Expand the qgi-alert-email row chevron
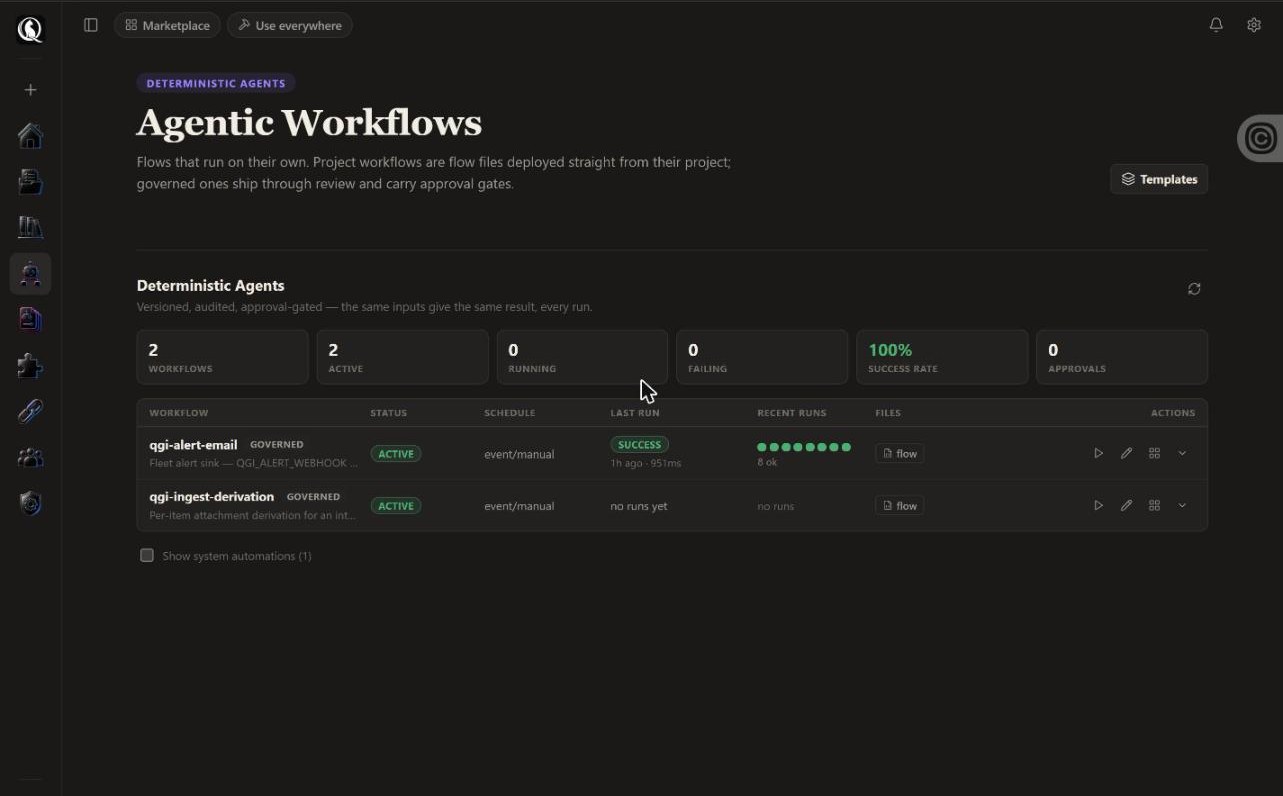The height and width of the screenshot is (796, 1283). point(1182,453)
